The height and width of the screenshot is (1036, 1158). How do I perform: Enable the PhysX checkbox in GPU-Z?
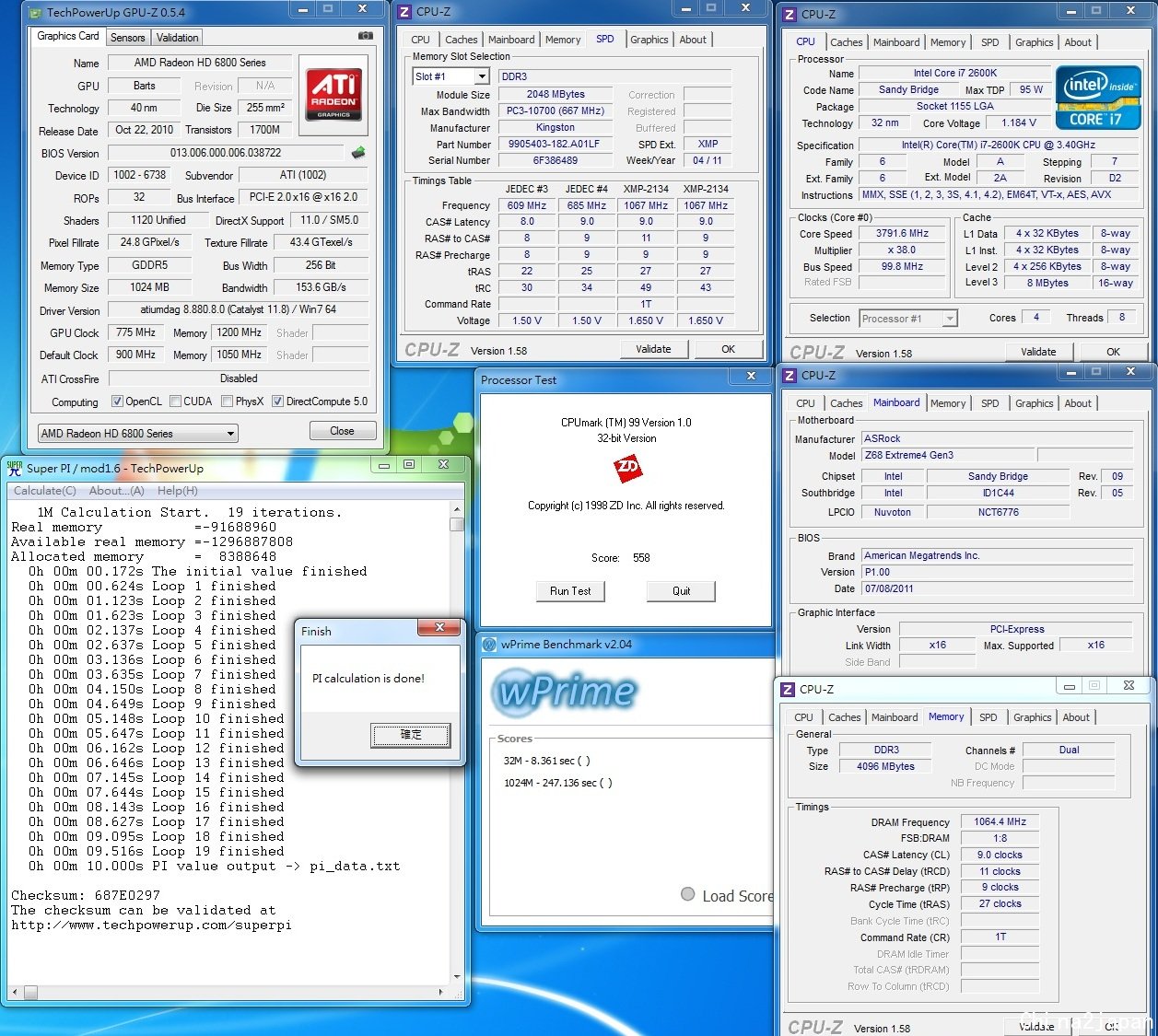click(227, 402)
